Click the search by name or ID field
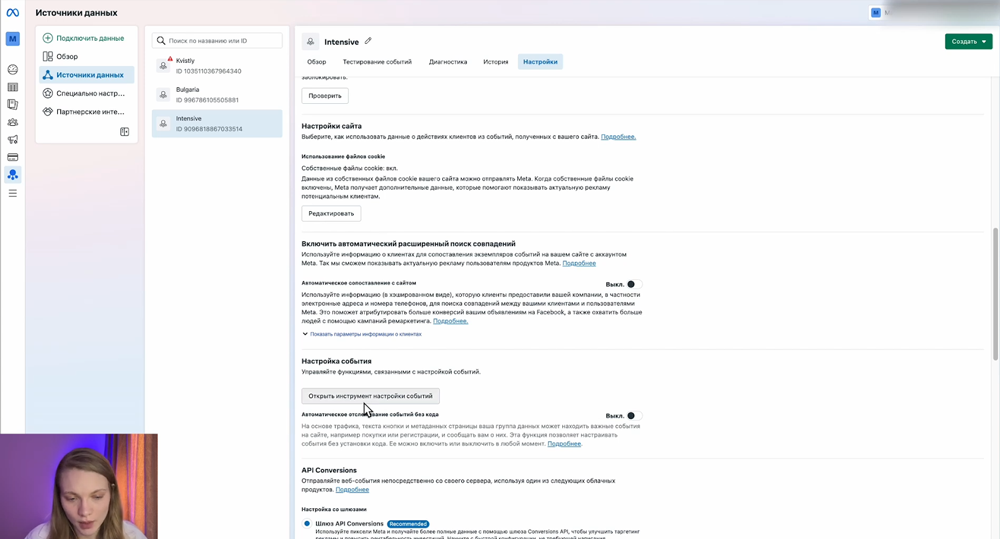Screen dimensions: 1000x539 click(218, 41)
